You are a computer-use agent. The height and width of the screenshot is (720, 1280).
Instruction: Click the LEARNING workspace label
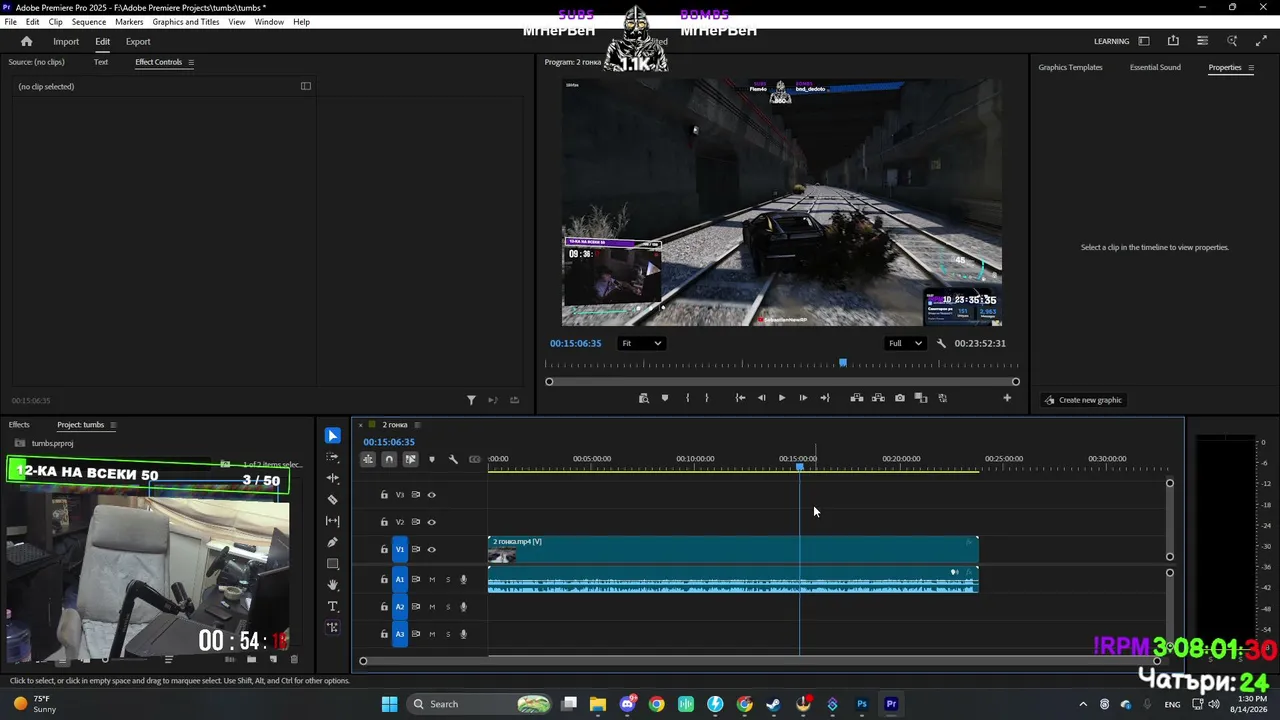tap(1111, 42)
